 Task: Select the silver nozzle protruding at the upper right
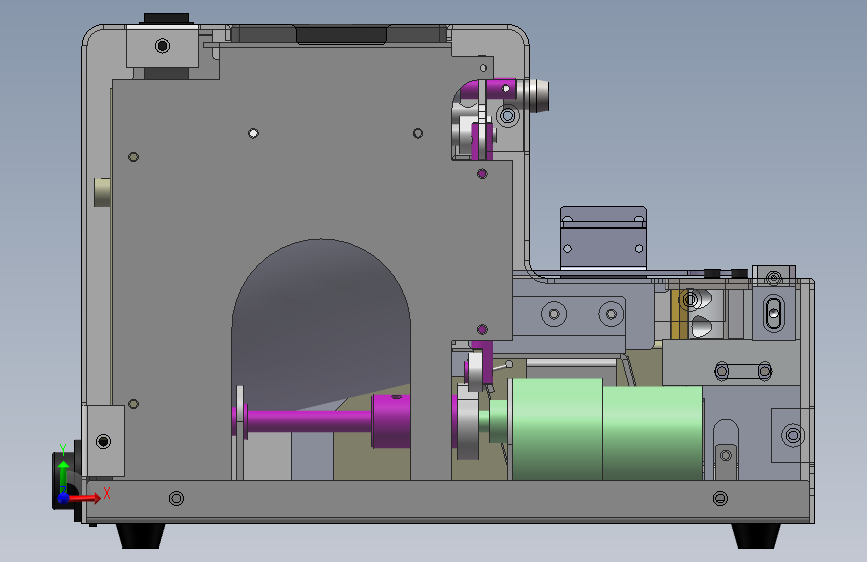(534, 95)
